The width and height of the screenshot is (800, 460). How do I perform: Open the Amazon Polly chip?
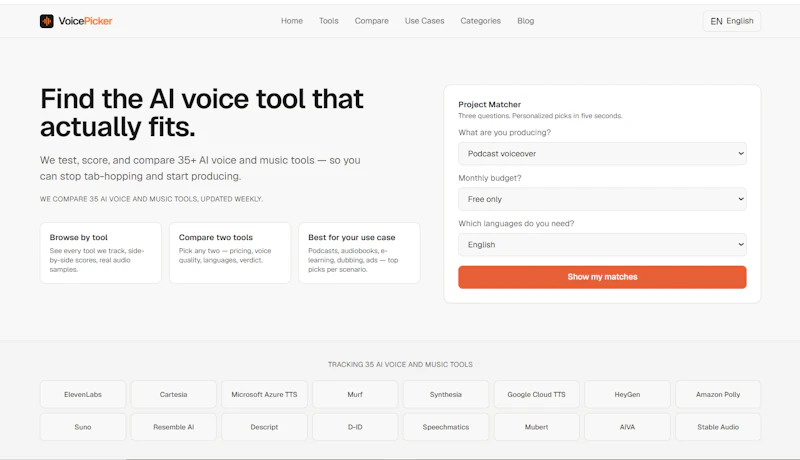coord(718,394)
